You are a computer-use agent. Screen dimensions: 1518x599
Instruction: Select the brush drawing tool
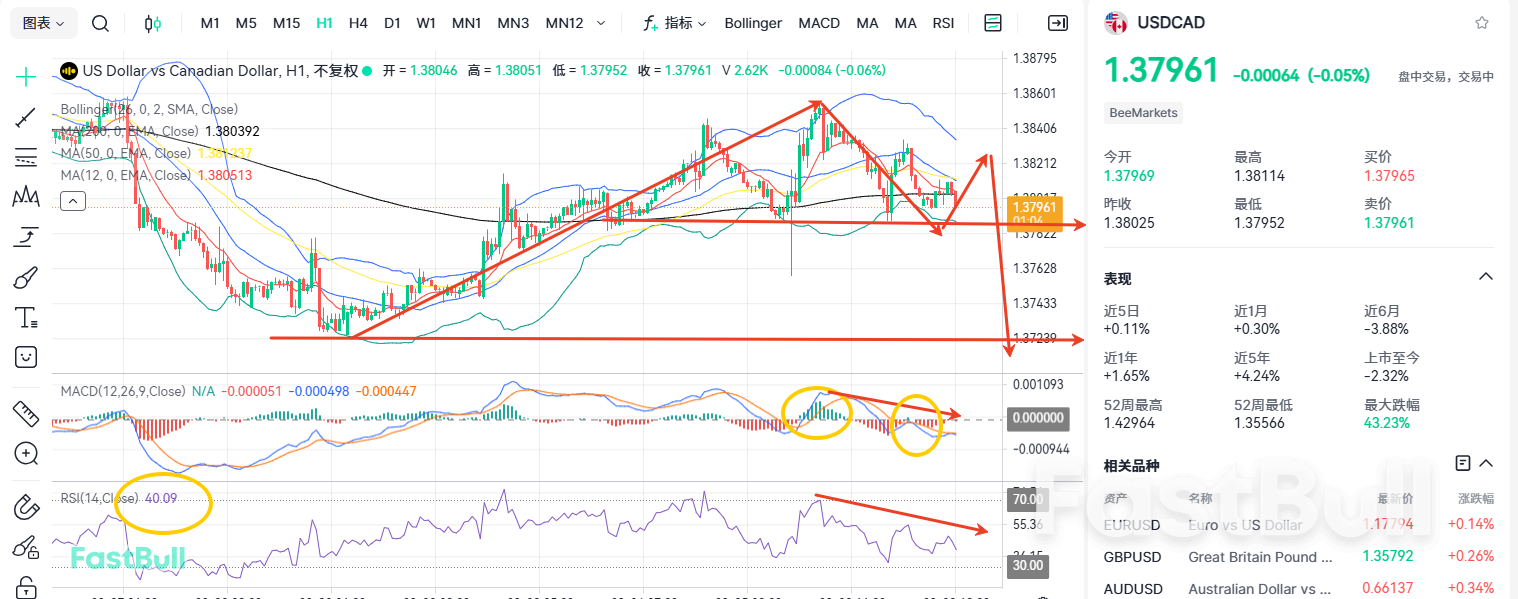(25, 277)
